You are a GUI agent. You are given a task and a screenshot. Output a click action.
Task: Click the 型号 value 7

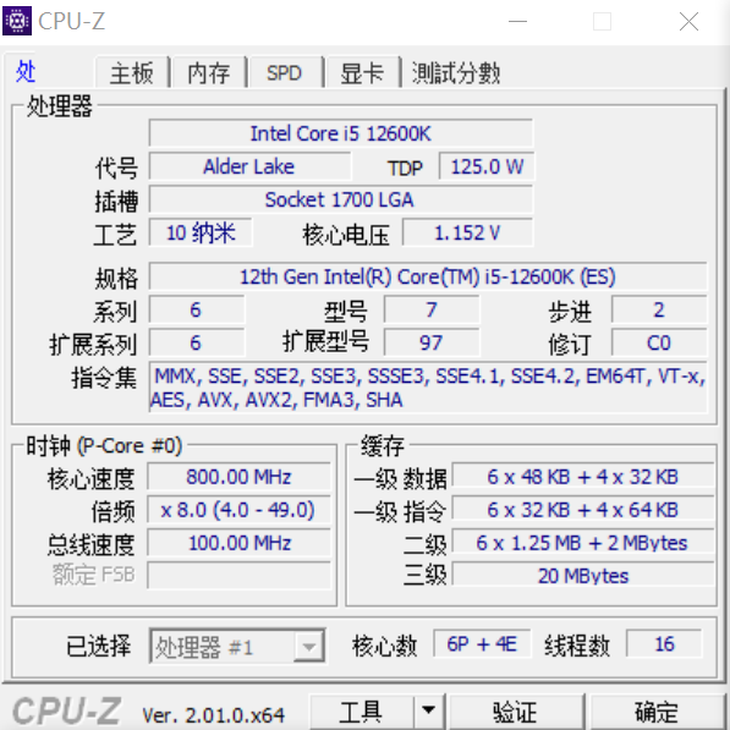click(432, 310)
